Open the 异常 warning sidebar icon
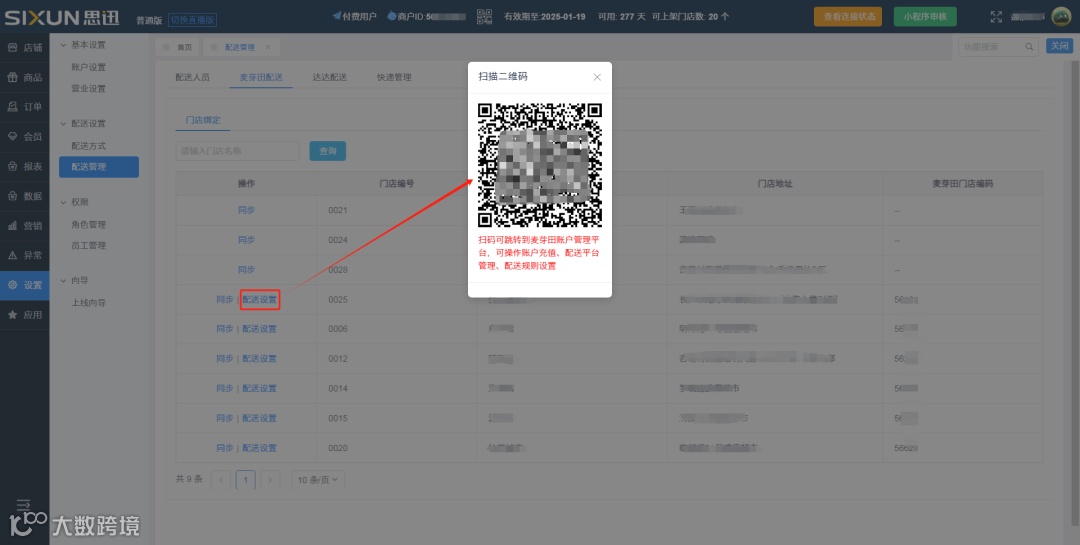The image size is (1080, 545). click(x=12, y=255)
